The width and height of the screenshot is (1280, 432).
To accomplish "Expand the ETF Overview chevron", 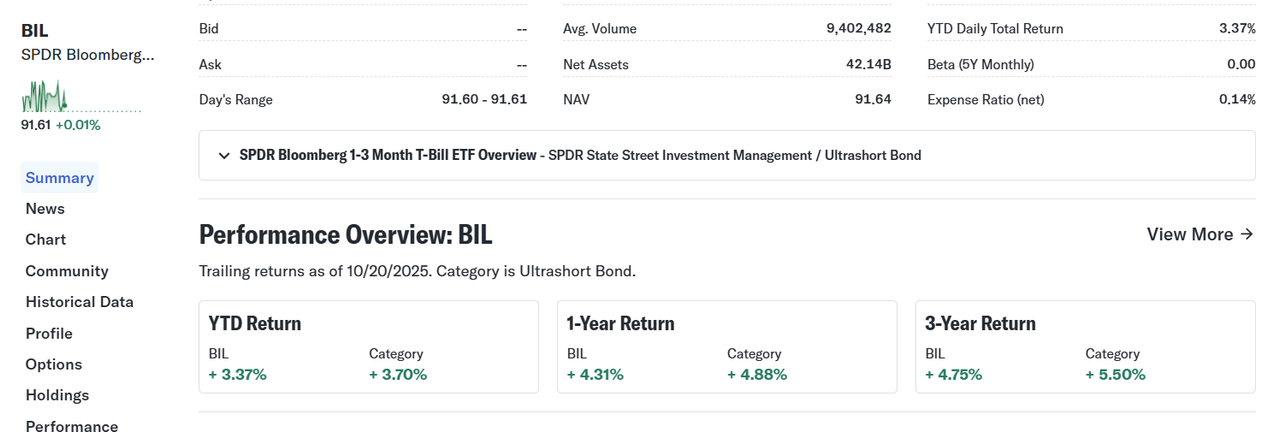I will [224, 156].
